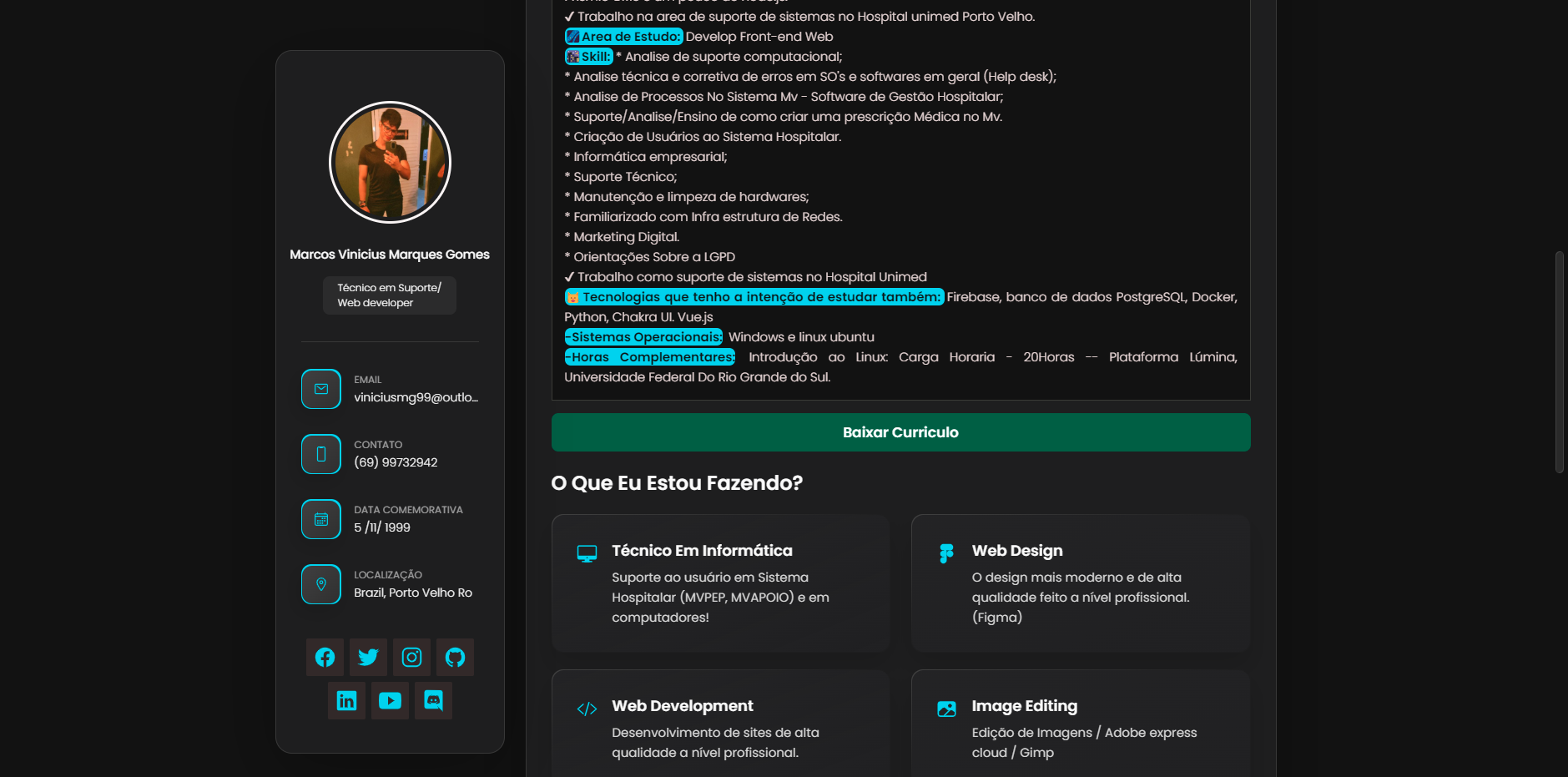Click the circular profile photo
This screenshot has width=1568, height=777.
click(x=389, y=162)
